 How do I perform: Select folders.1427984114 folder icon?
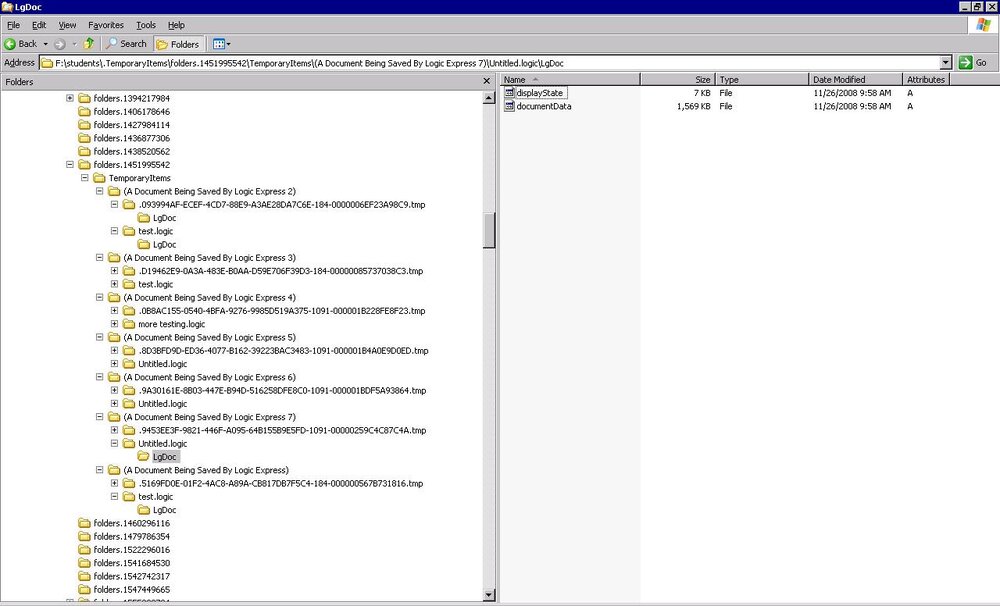(84, 125)
